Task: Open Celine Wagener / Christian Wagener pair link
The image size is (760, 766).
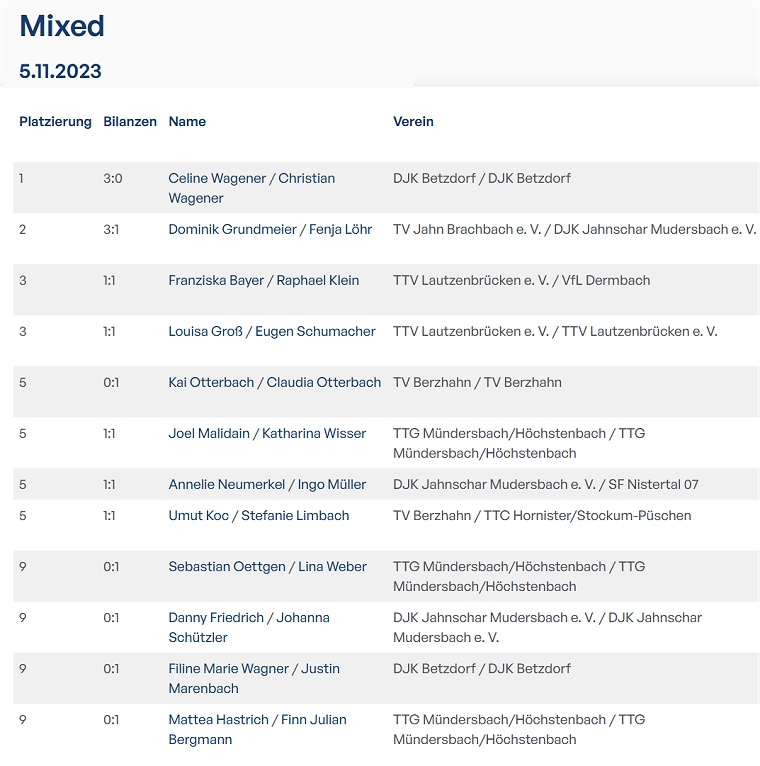Action: 251,179
